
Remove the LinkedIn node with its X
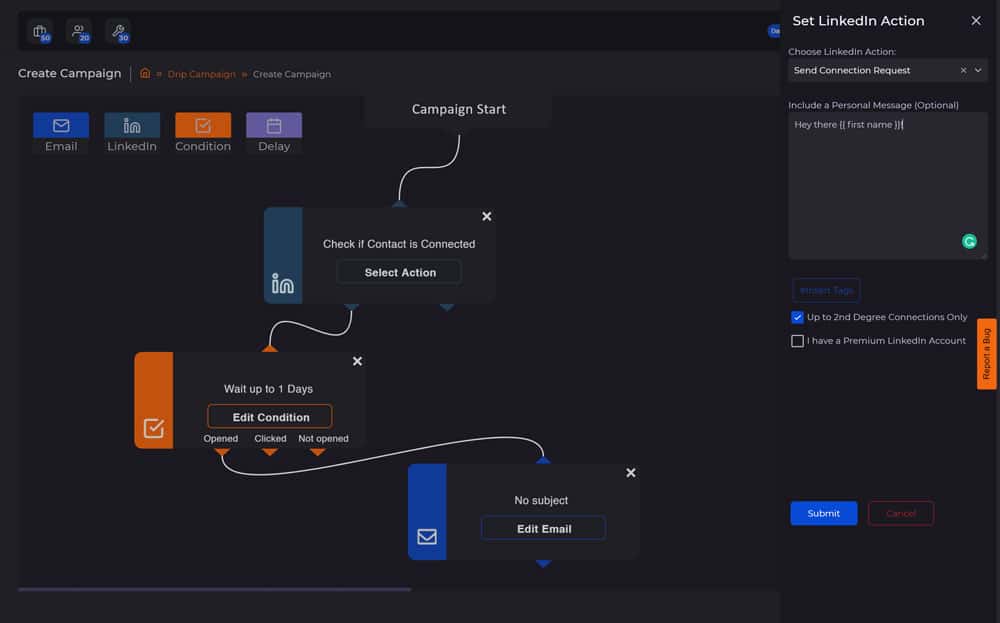click(487, 216)
